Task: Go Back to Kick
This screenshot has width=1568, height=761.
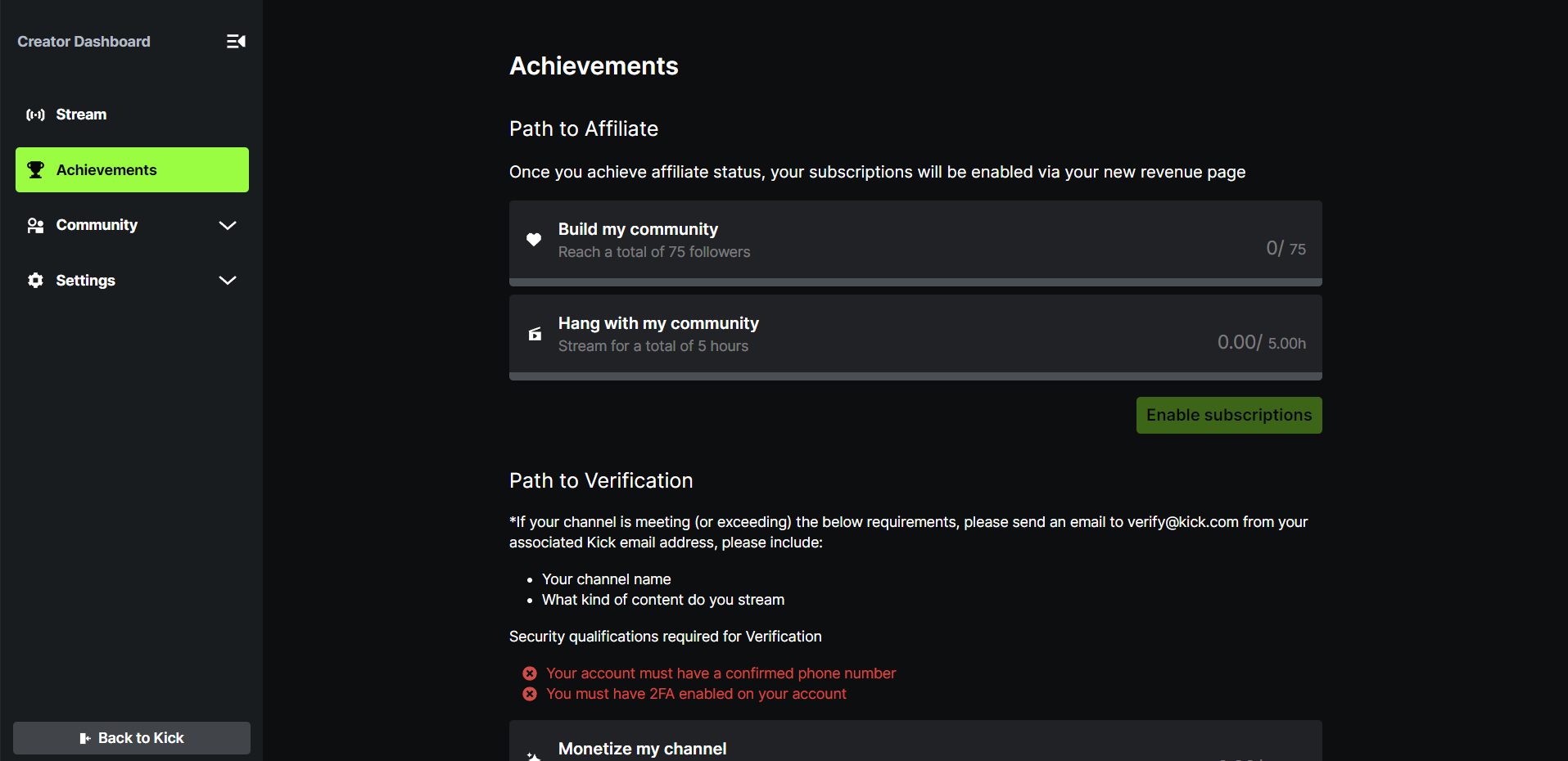Action: coord(132,738)
